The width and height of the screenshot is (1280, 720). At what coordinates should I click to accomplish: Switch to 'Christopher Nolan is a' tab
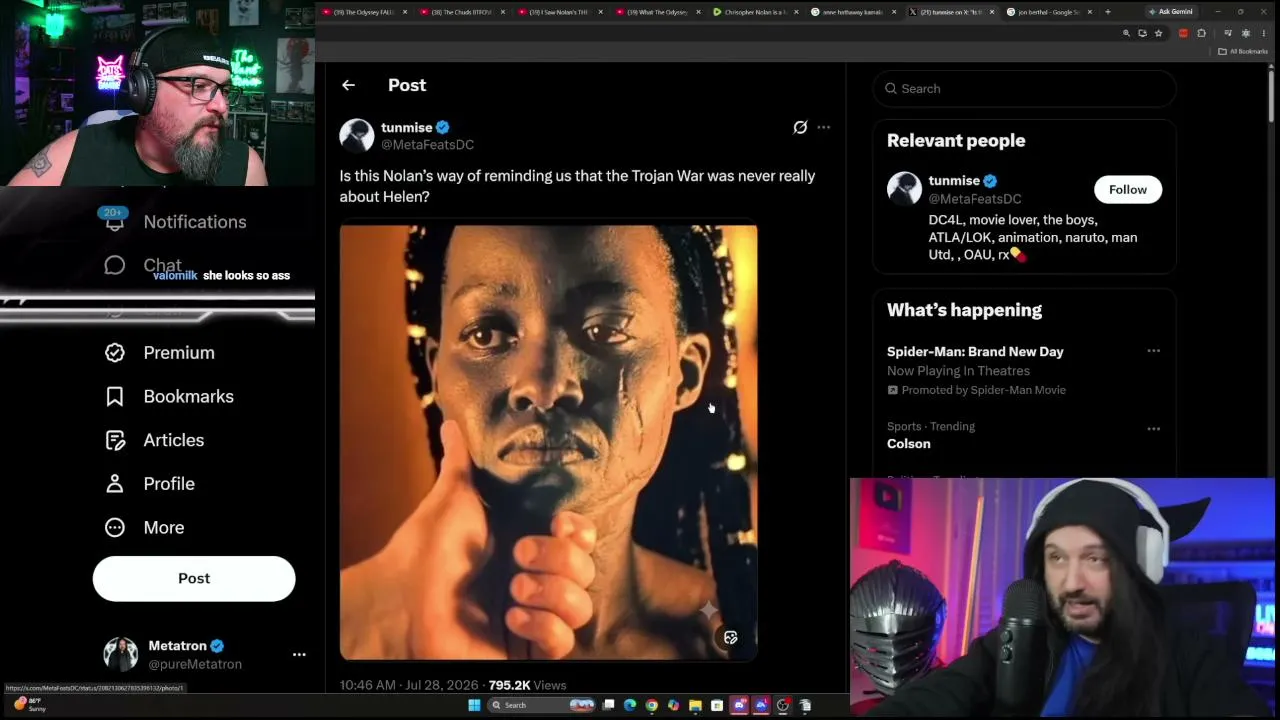click(756, 12)
